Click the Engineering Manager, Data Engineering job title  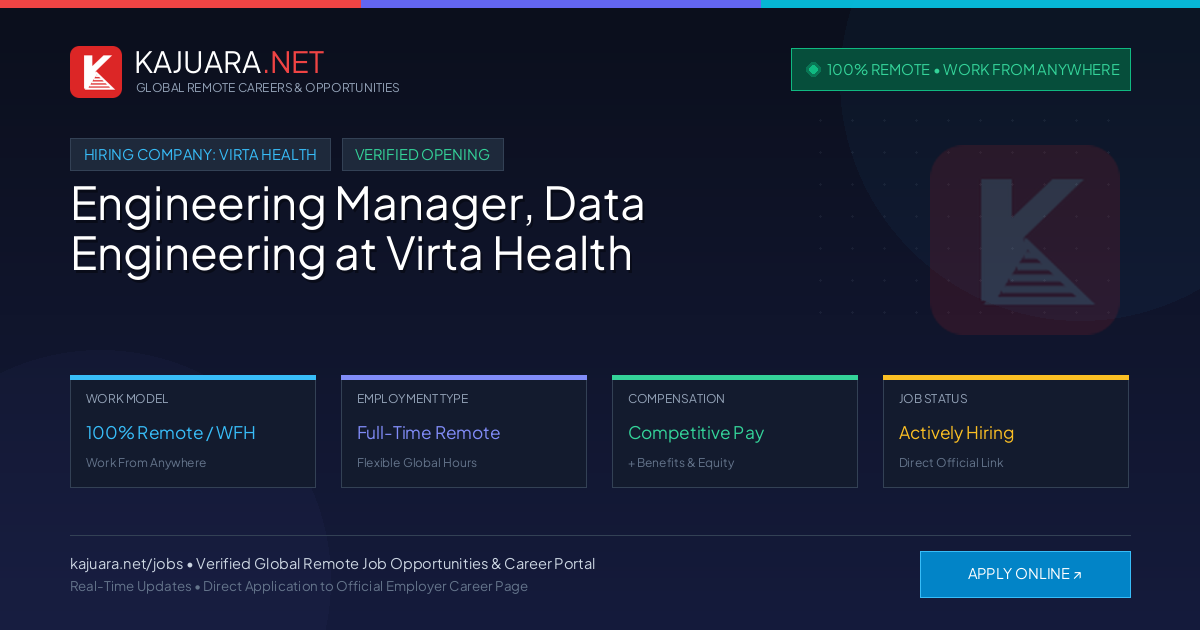tap(358, 228)
